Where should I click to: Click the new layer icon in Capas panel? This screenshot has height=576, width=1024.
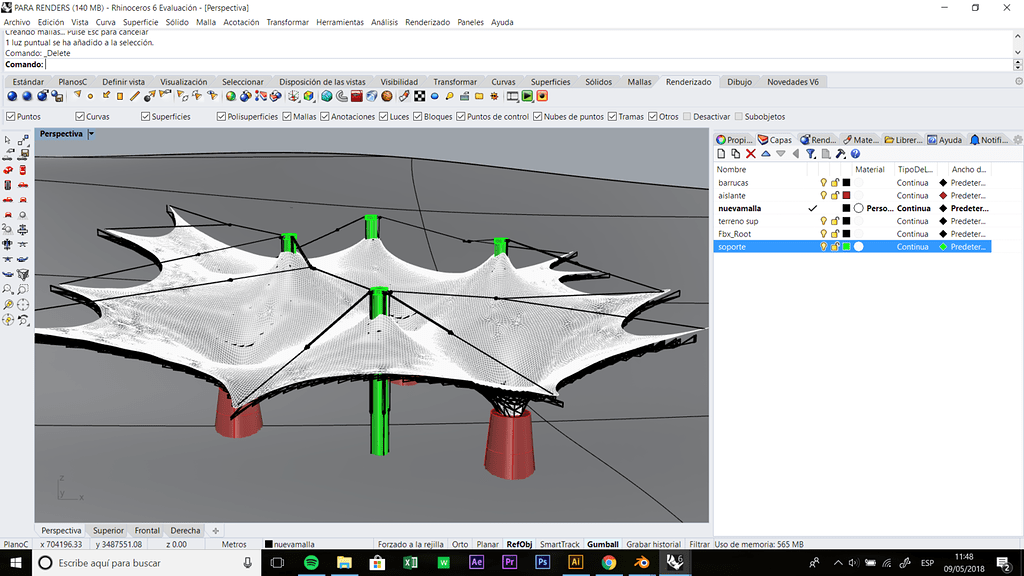(x=721, y=152)
